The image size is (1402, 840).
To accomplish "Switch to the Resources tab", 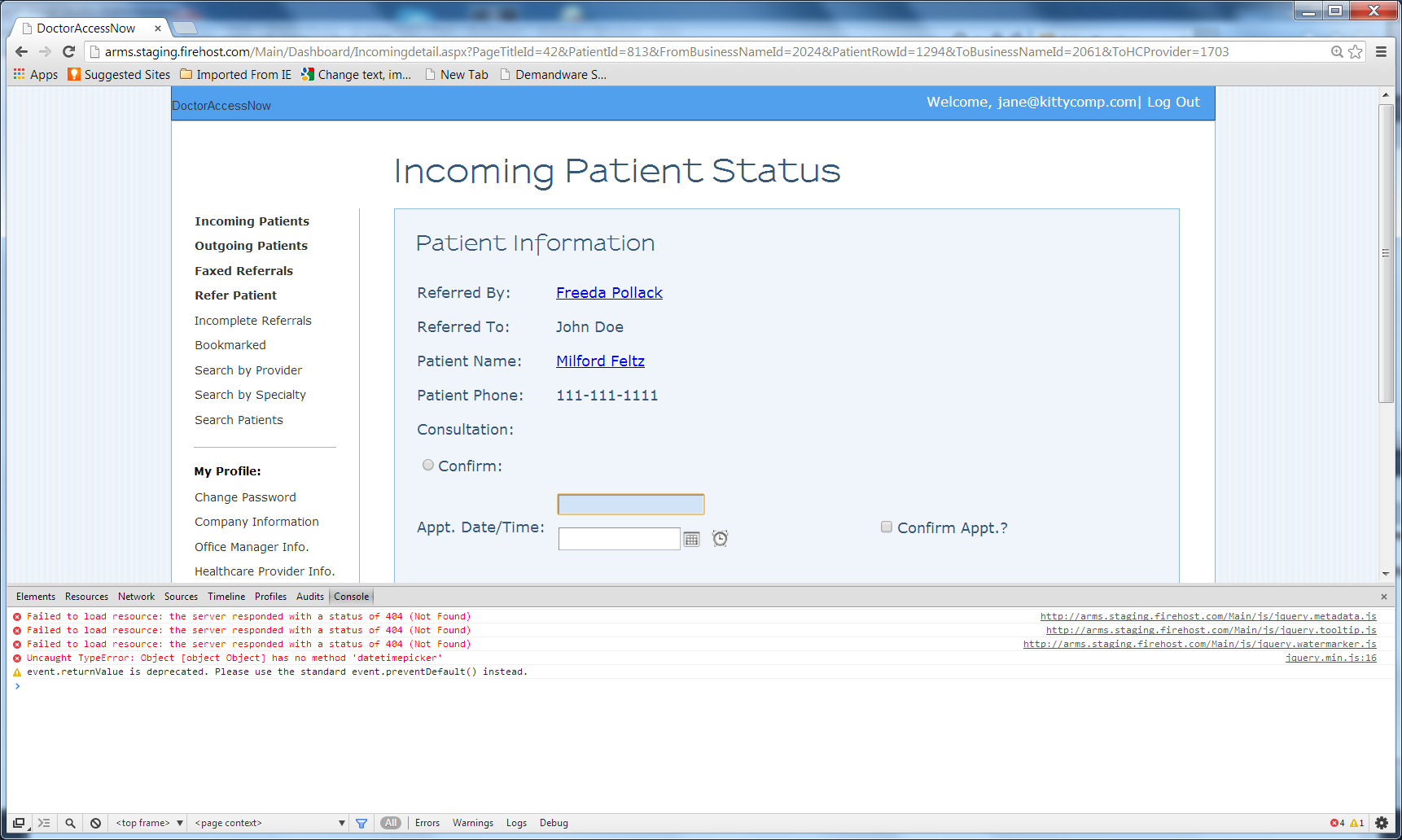I will point(86,597).
